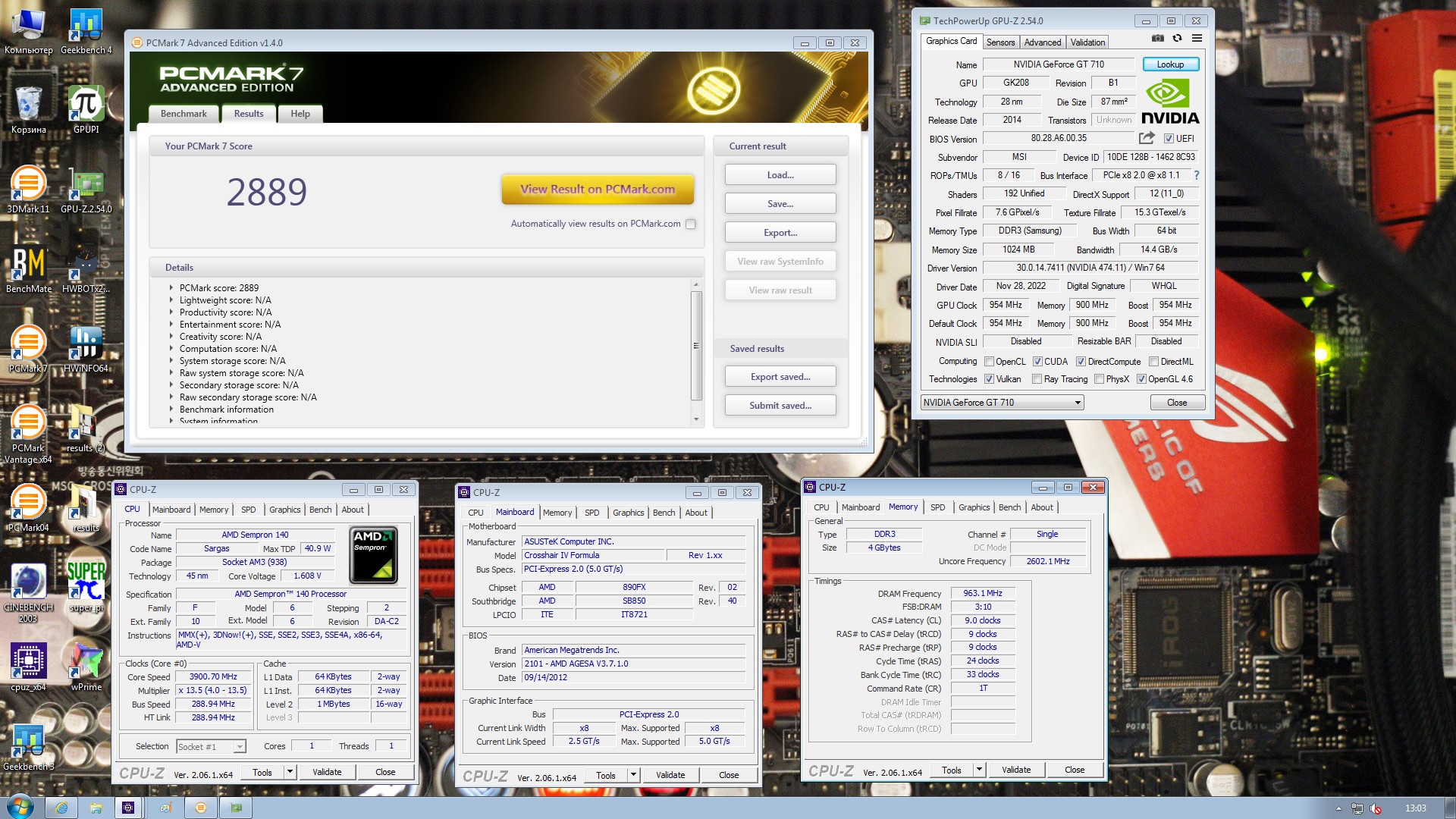Switch to the Benchmark tab in PCMark 7
This screenshot has height=819, width=1456.
tap(184, 114)
